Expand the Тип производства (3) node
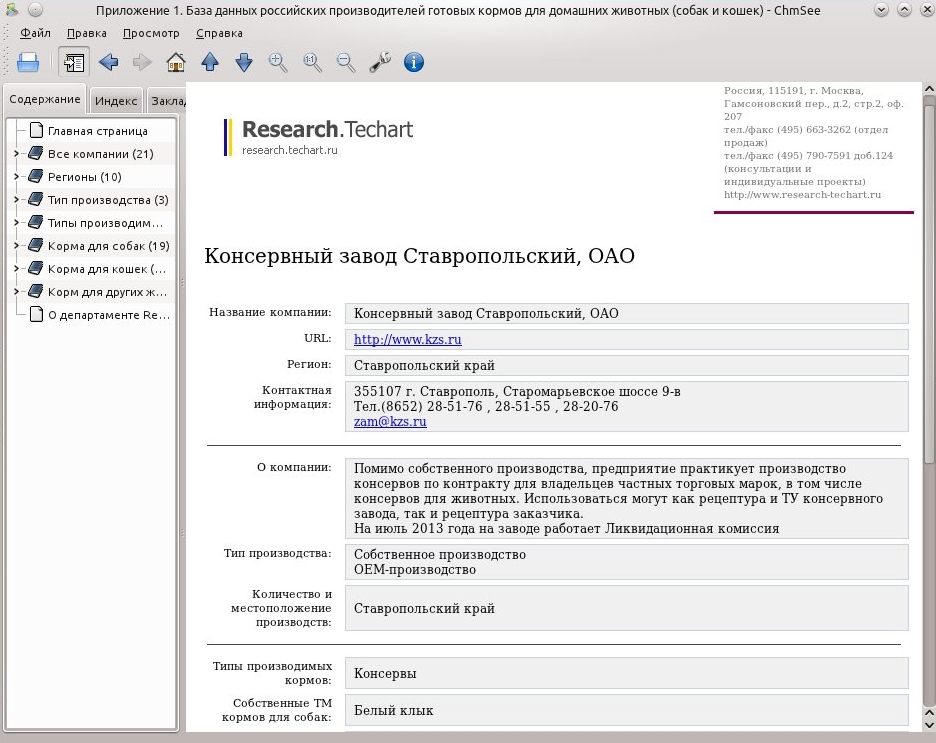Screen dimensions: 936x743 [x=16, y=200]
